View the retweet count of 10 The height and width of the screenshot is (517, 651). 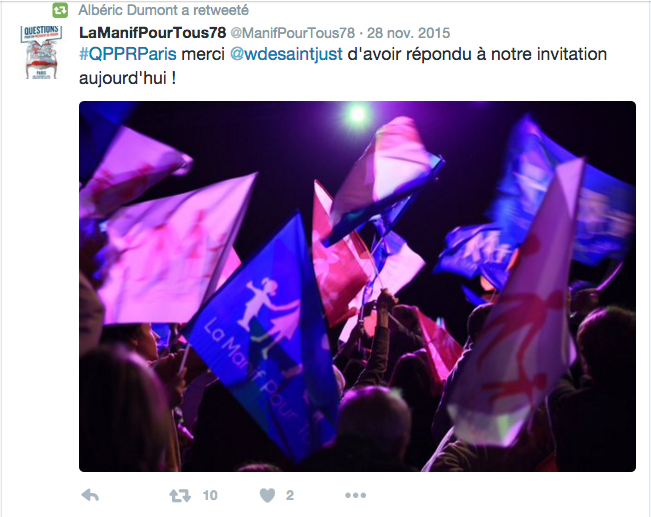click(x=210, y=495)
